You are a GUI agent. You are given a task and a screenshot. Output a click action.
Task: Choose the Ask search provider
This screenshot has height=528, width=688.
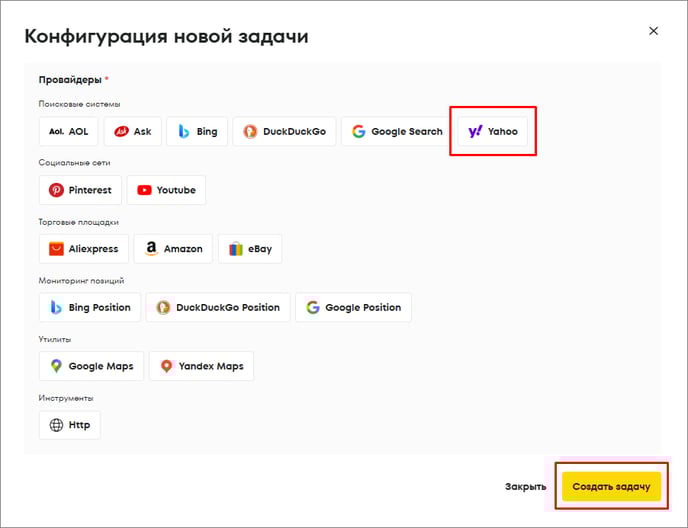coord(133,131)
